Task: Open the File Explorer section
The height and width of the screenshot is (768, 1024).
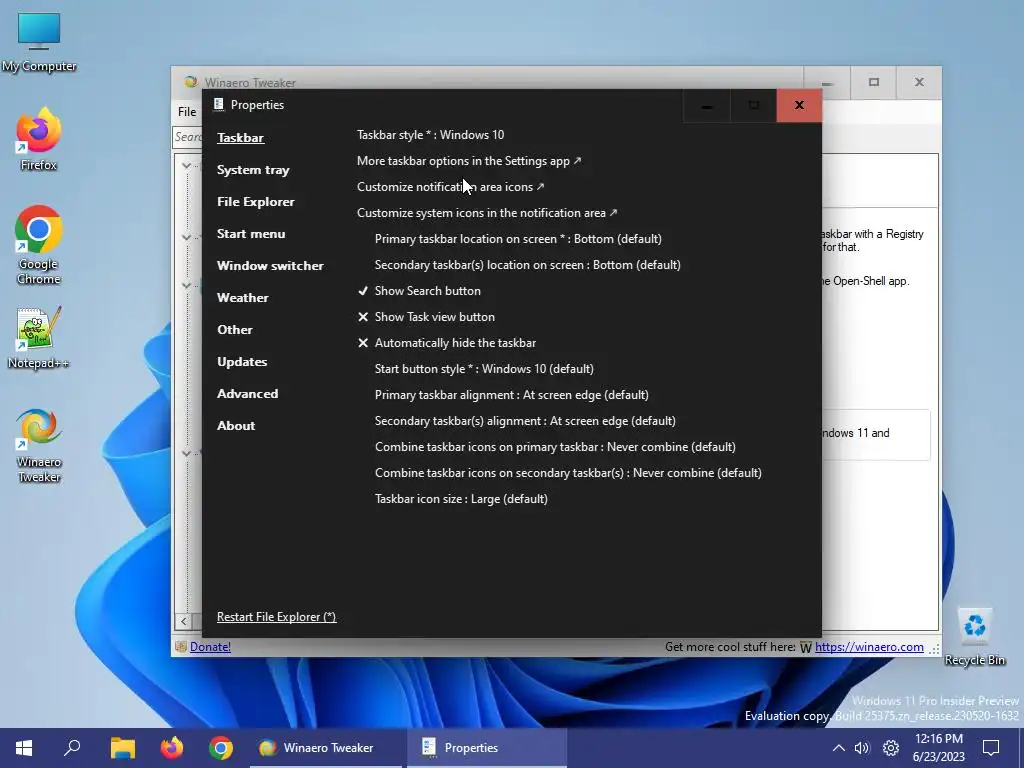Action: click(x=255, y=202)
